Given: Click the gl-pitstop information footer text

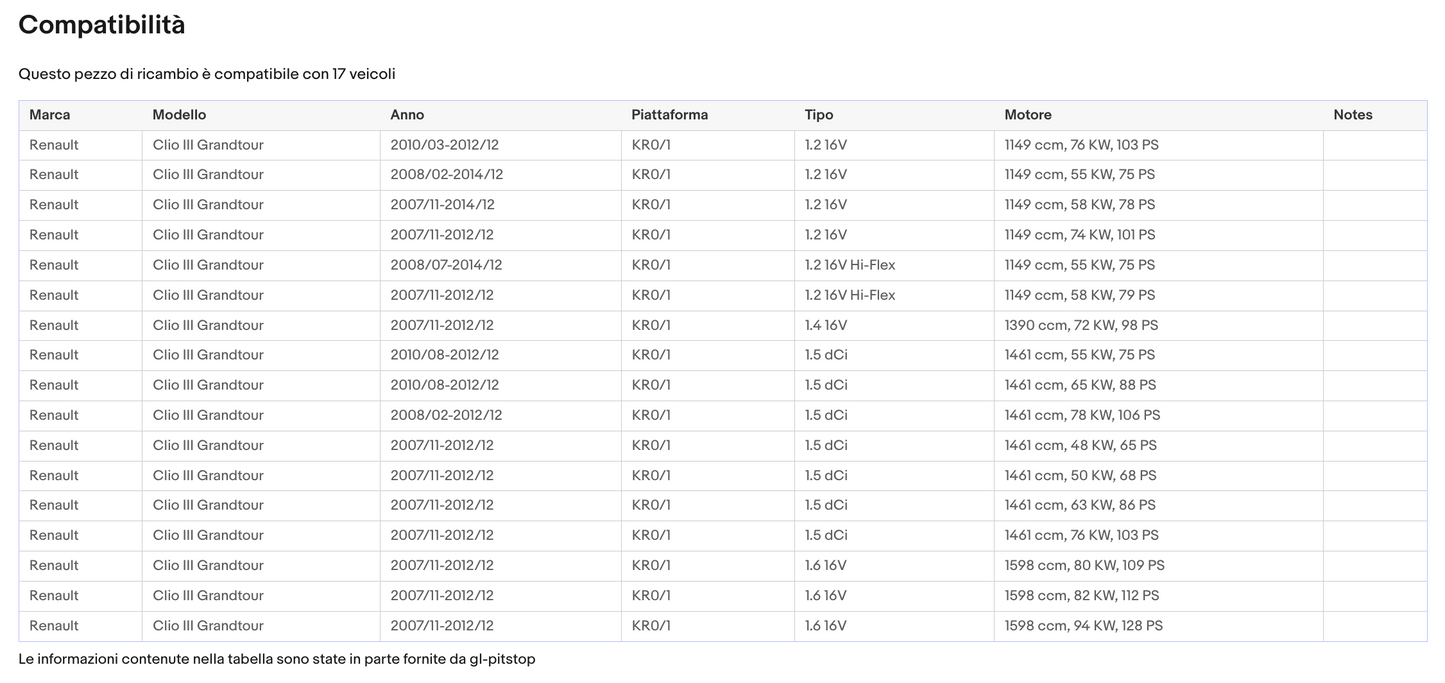Looking at the screenshot, I should pyautogui.click(x=277, y=660).
